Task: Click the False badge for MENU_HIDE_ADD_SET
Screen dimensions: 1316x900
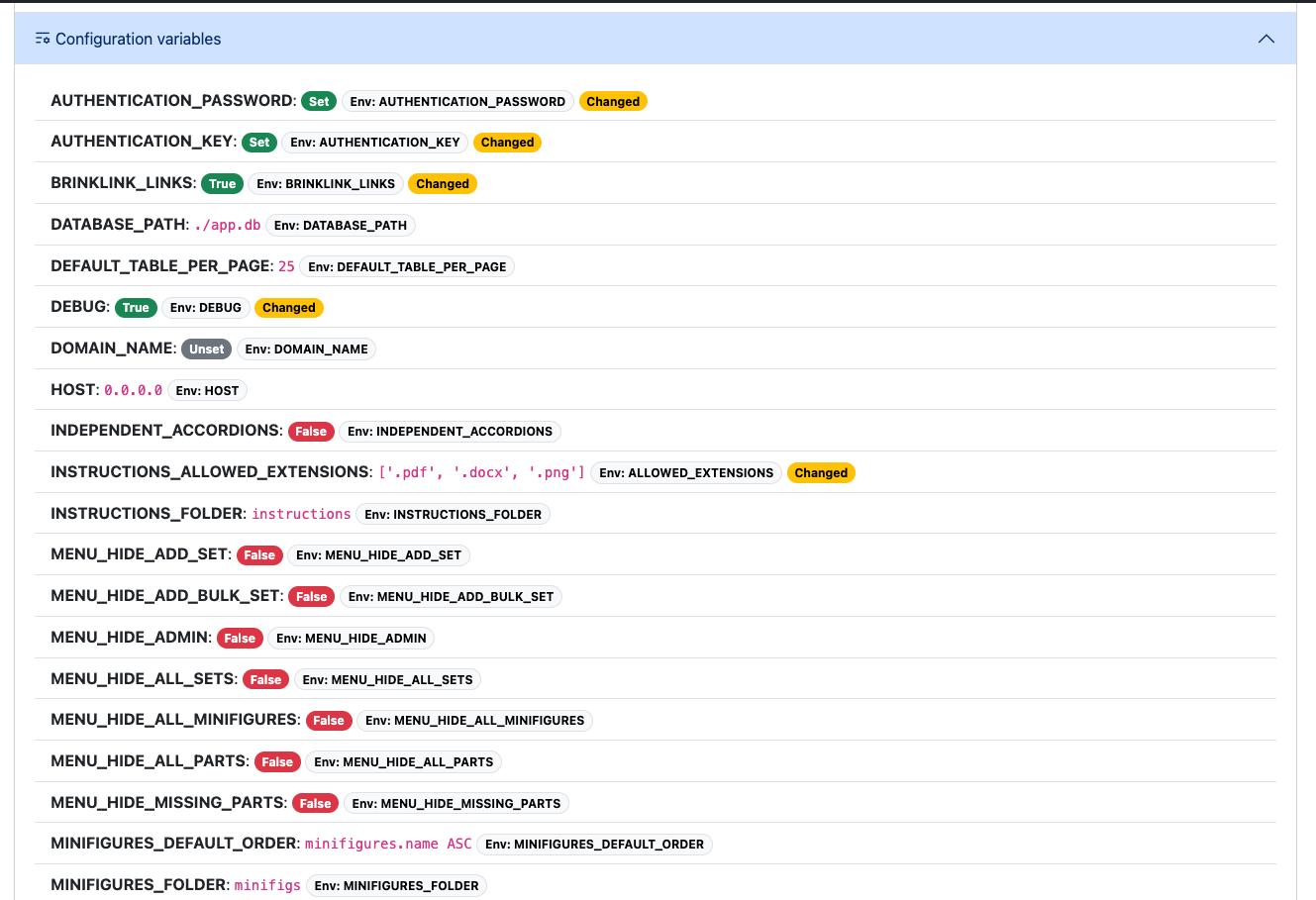Action: pos(259,555)
